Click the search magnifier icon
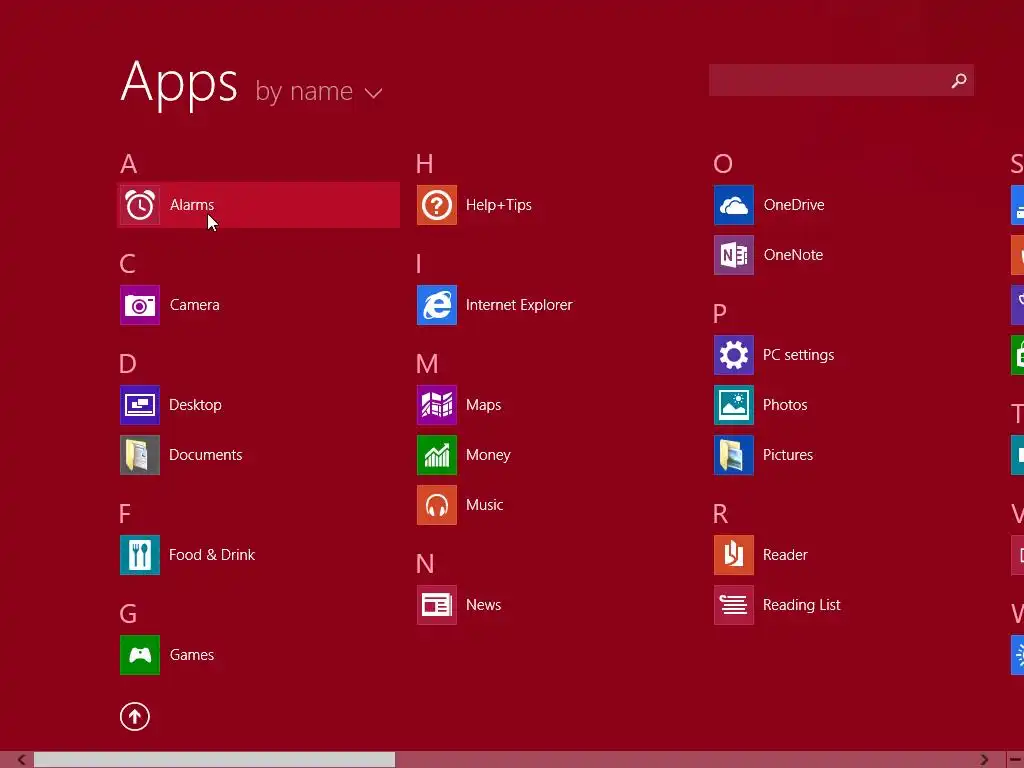The height and width of the screenshot is (768, 1024). (959, 80)
